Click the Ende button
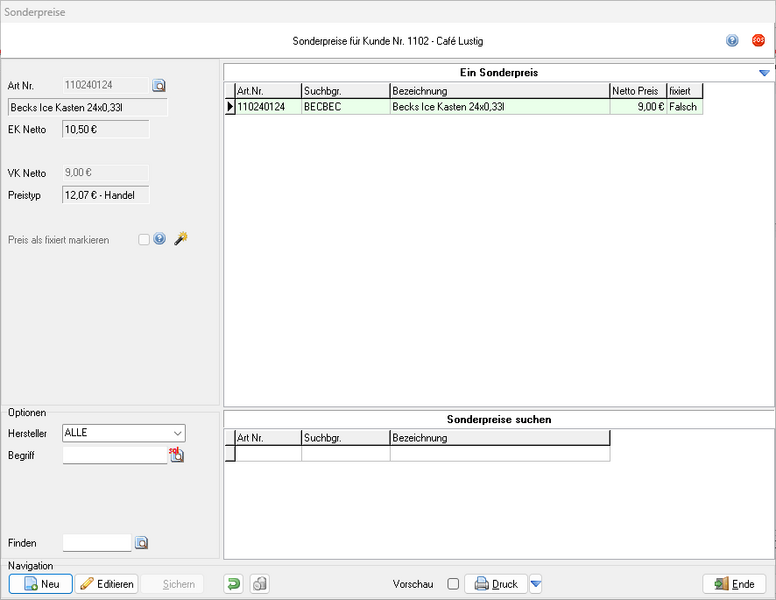This screenshot has height=600, width=776. (x=734, y=584)
